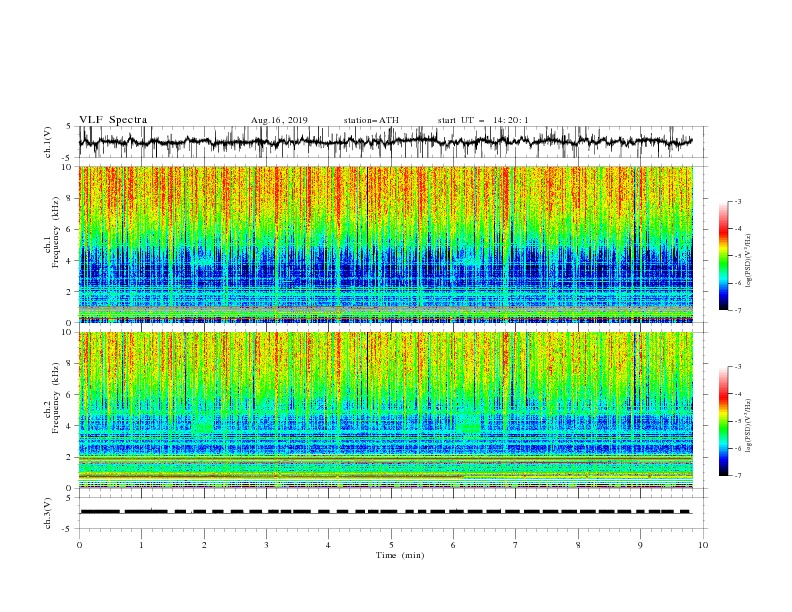
Task: Click the 'station=ATH' header label
Action: point(371,120)
